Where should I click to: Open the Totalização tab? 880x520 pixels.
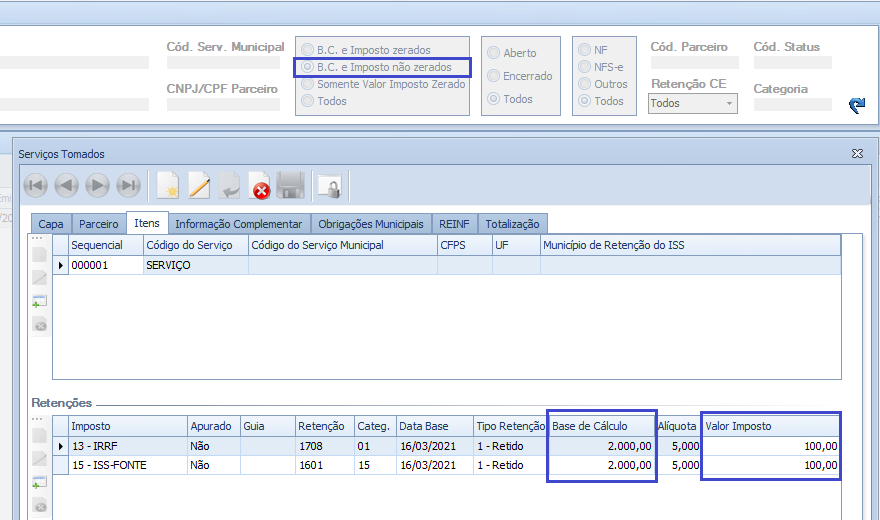512,224
